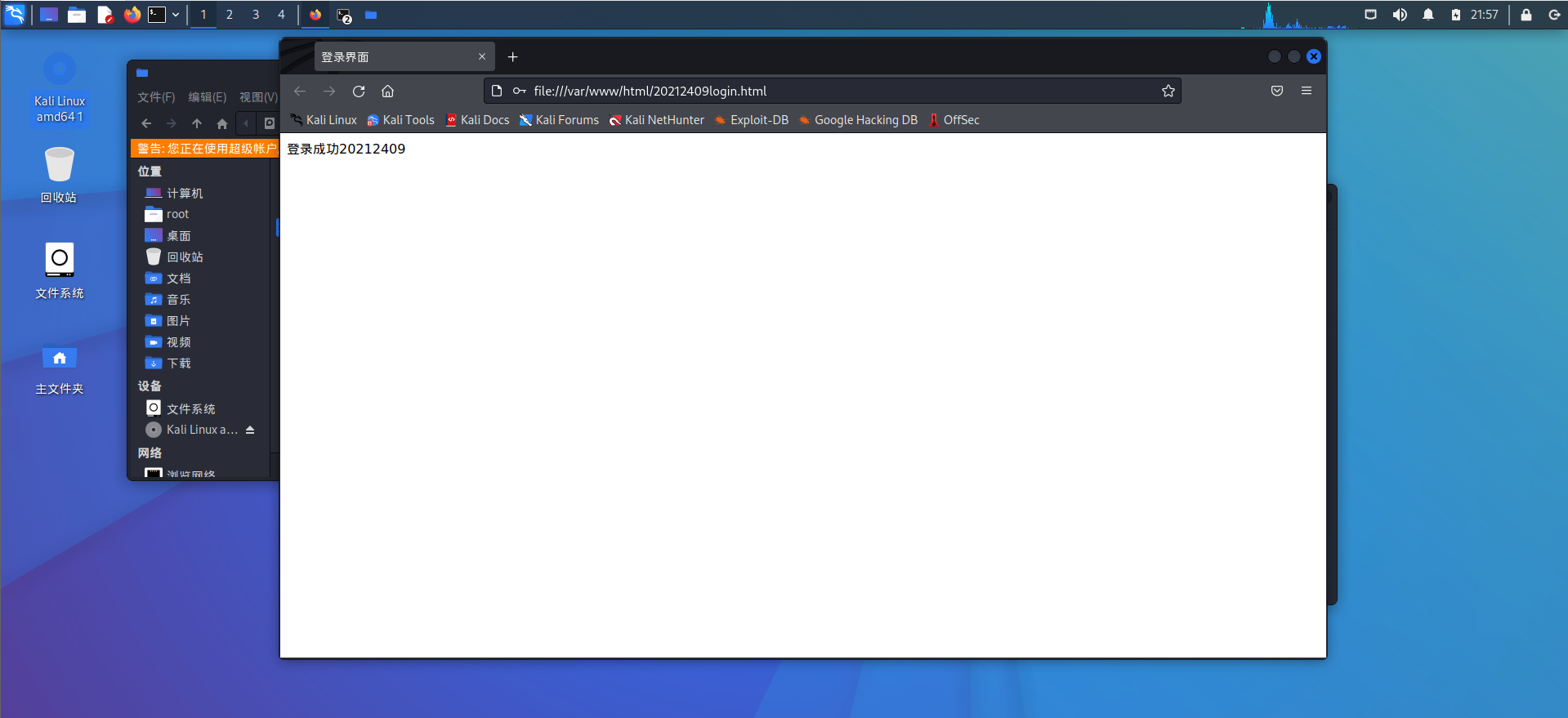Screen dimensions: 1568x718
Task: Click the file manager back arrow
Action: (x=146, y=123)
